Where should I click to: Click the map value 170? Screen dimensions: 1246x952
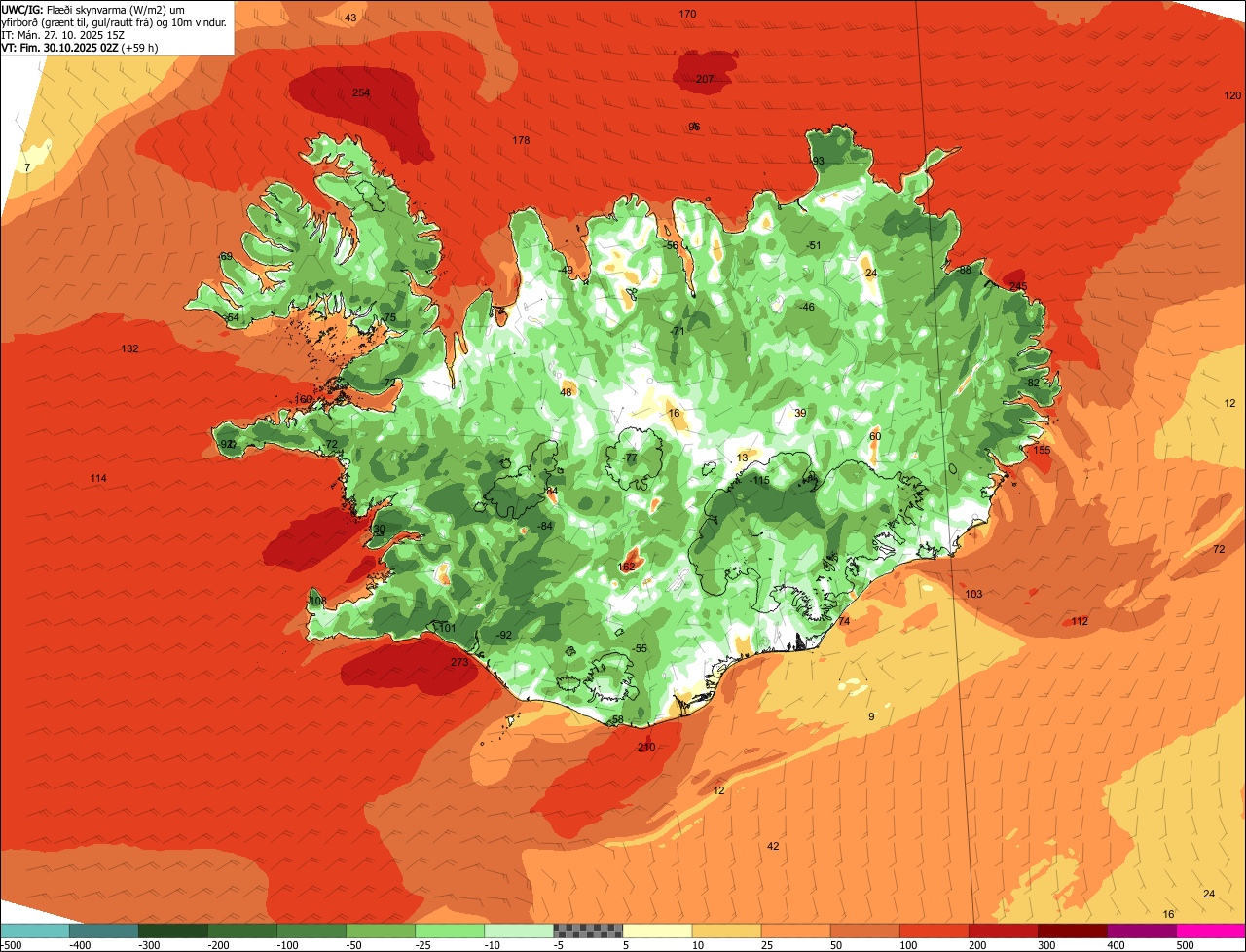687,14
